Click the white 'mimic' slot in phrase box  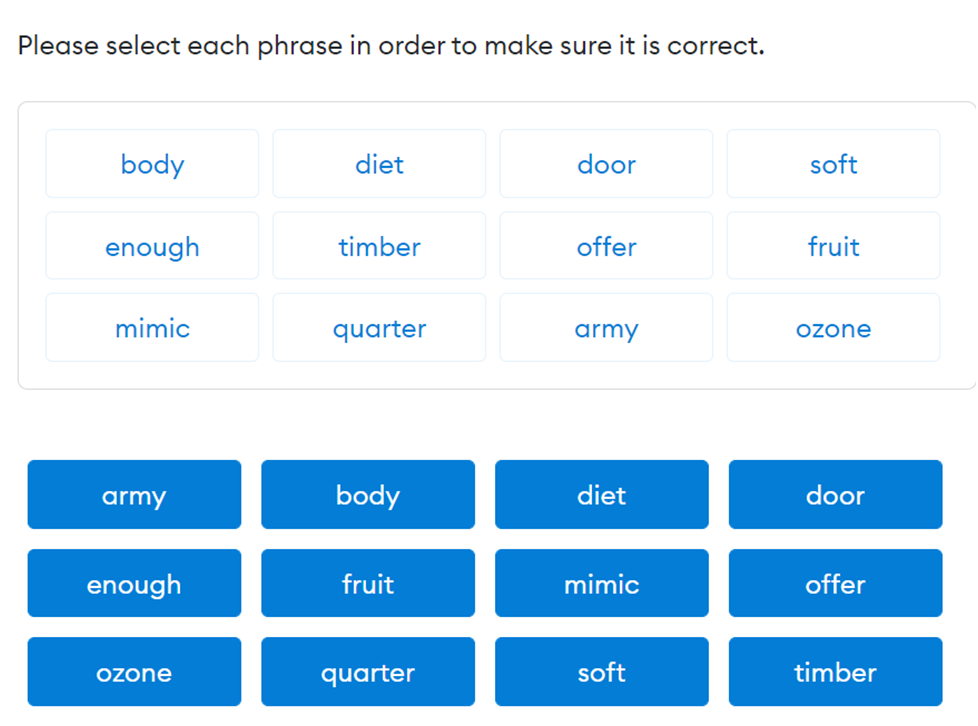152,328
